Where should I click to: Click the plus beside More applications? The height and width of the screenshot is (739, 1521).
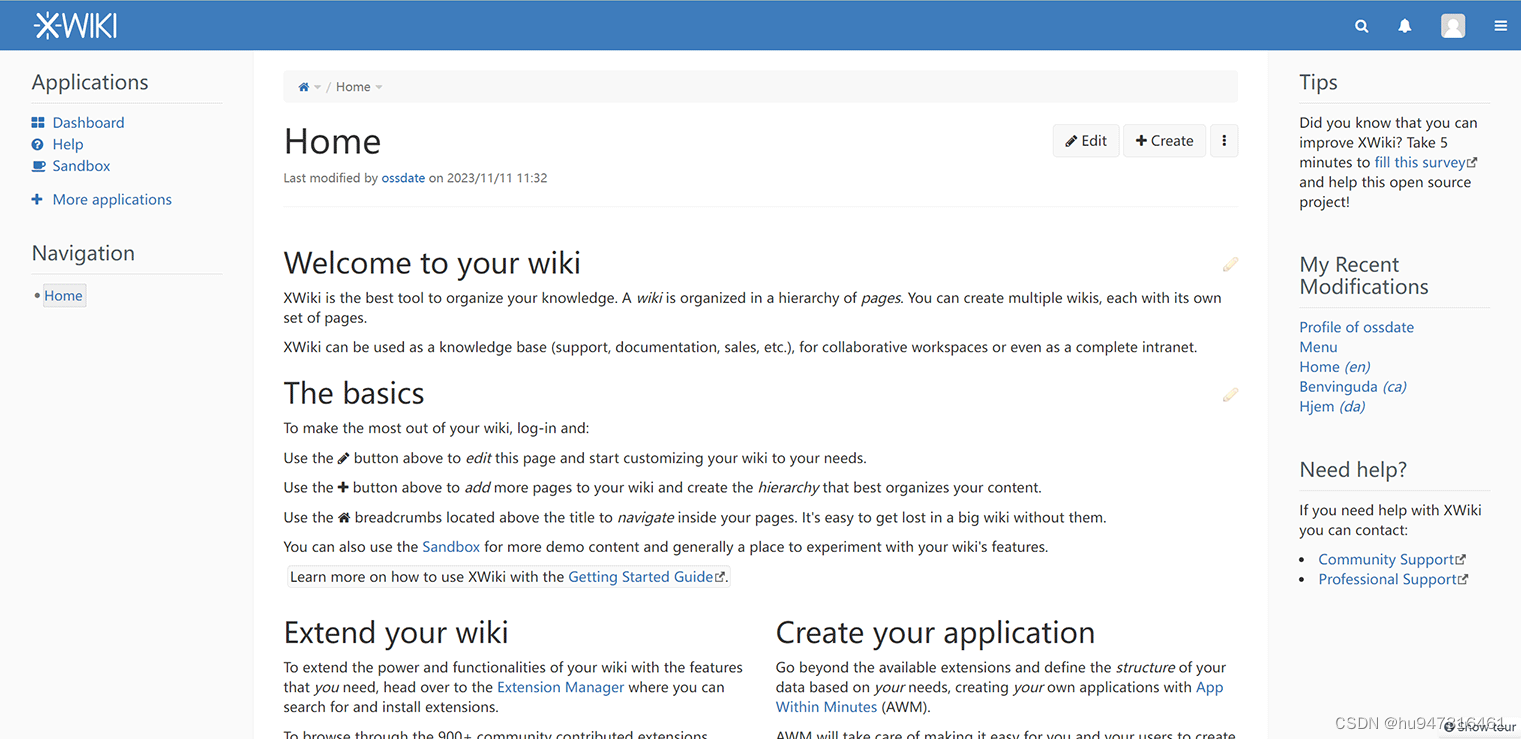[x=40, y=199]
